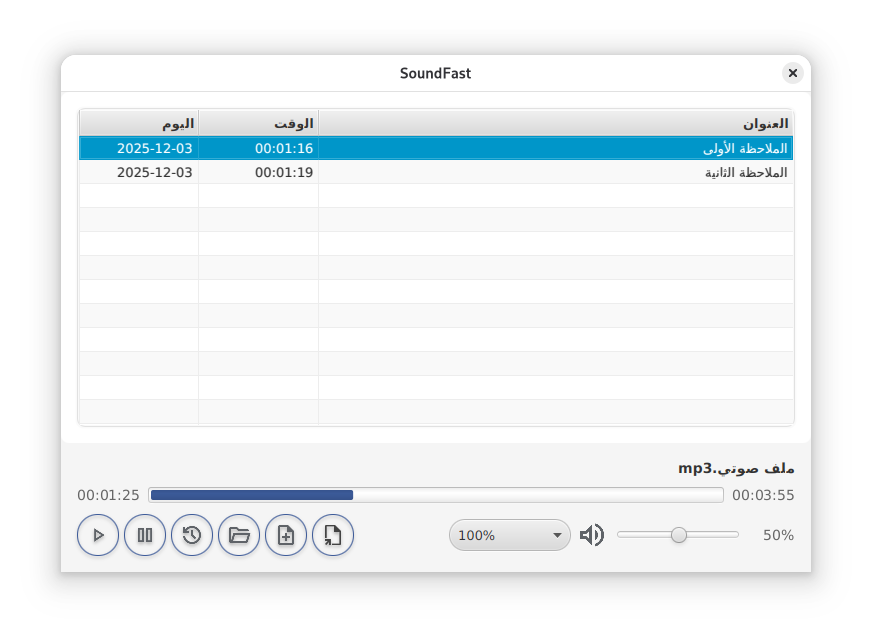The height and width of the screenshot is (639, 872).
Task: Open the 100% playback speed dropdown
Action: tap(510, 535)
